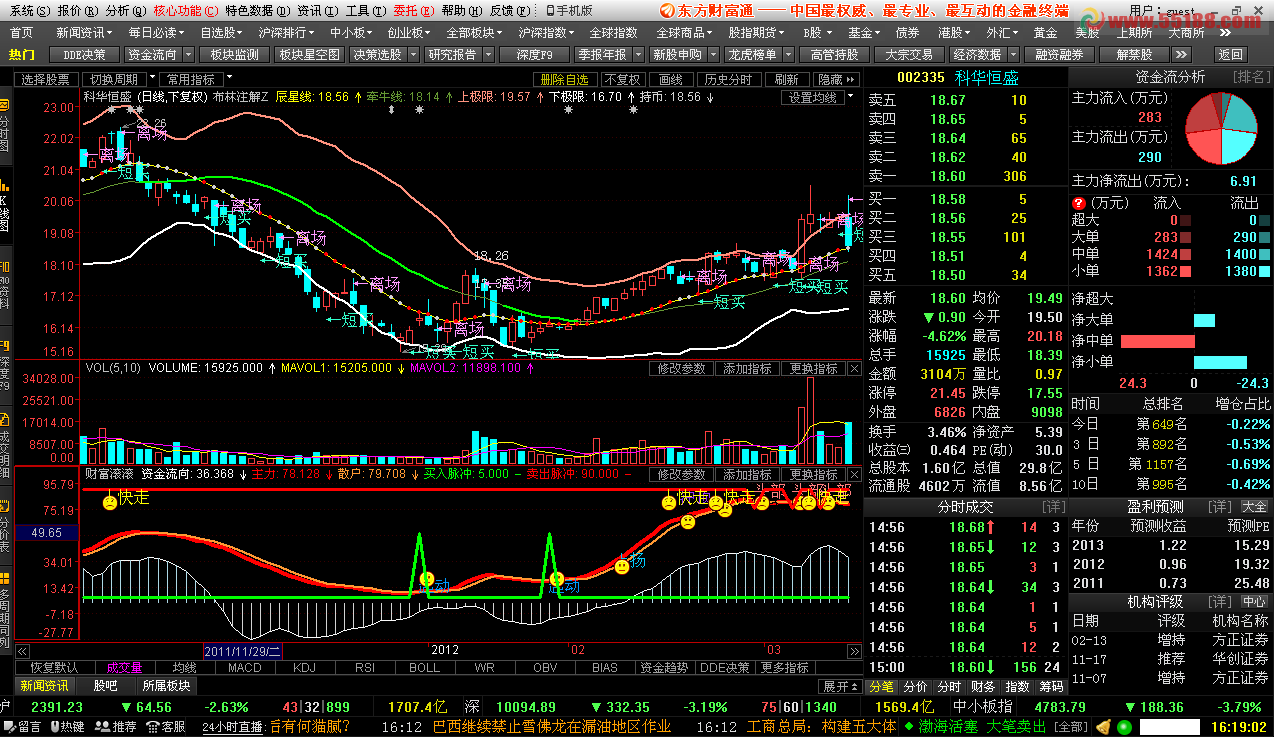Click the pie chart of capital flow
The image size is (1274, 737).
[1221, 128]
